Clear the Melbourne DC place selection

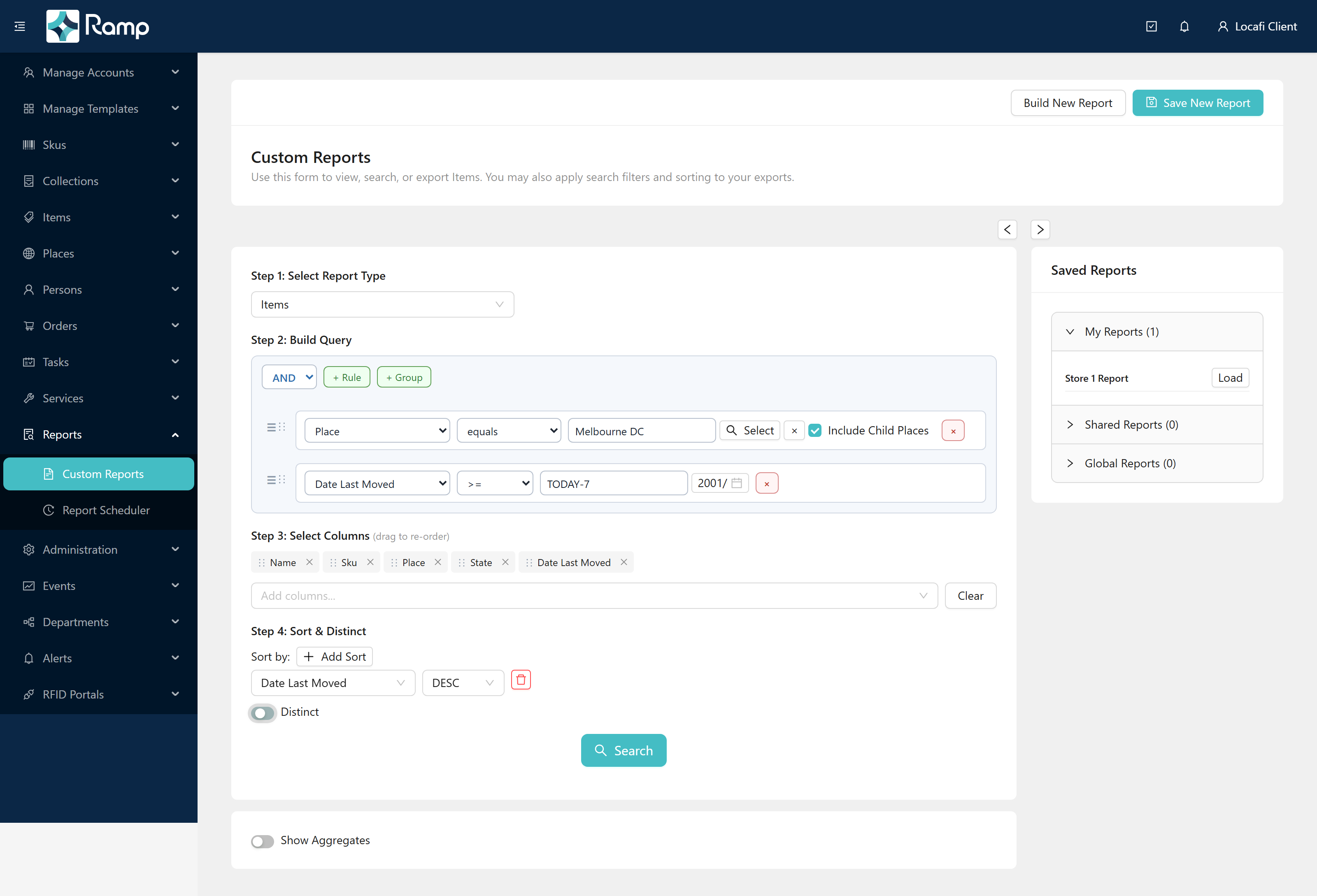[794, 430]
